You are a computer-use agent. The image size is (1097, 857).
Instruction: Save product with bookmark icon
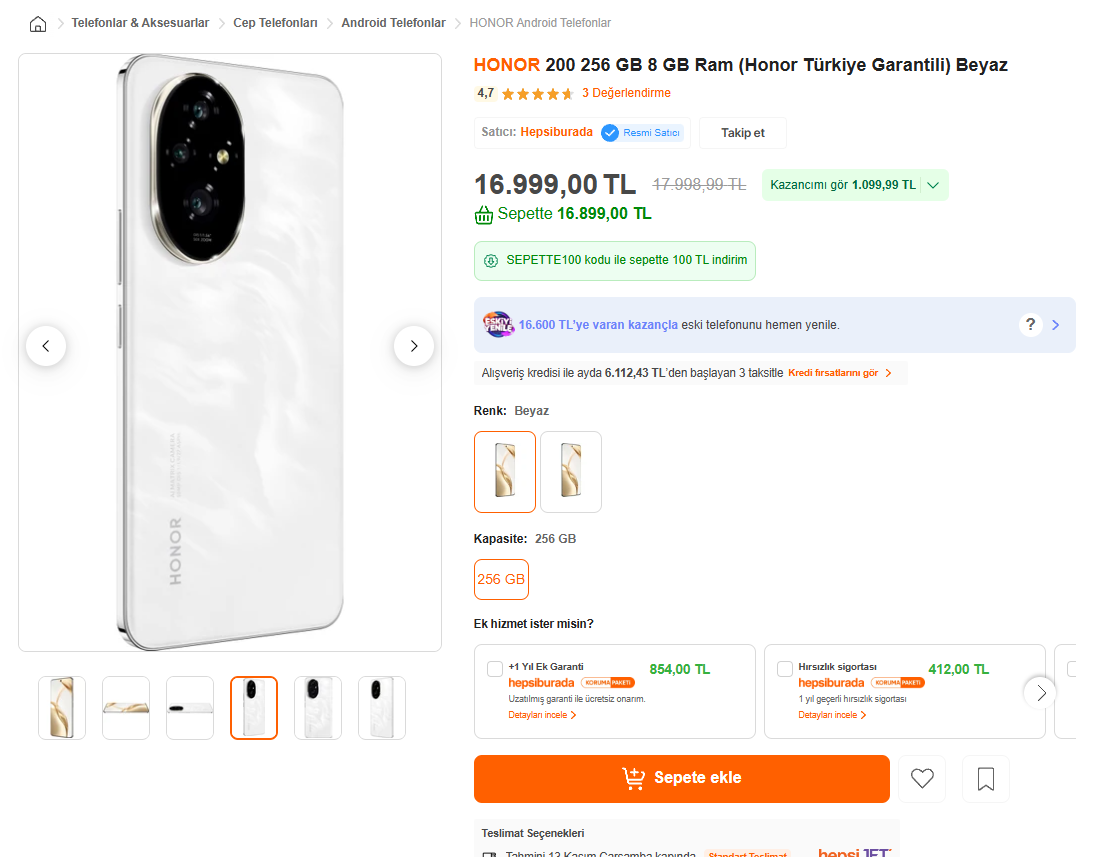coord(986,779)
